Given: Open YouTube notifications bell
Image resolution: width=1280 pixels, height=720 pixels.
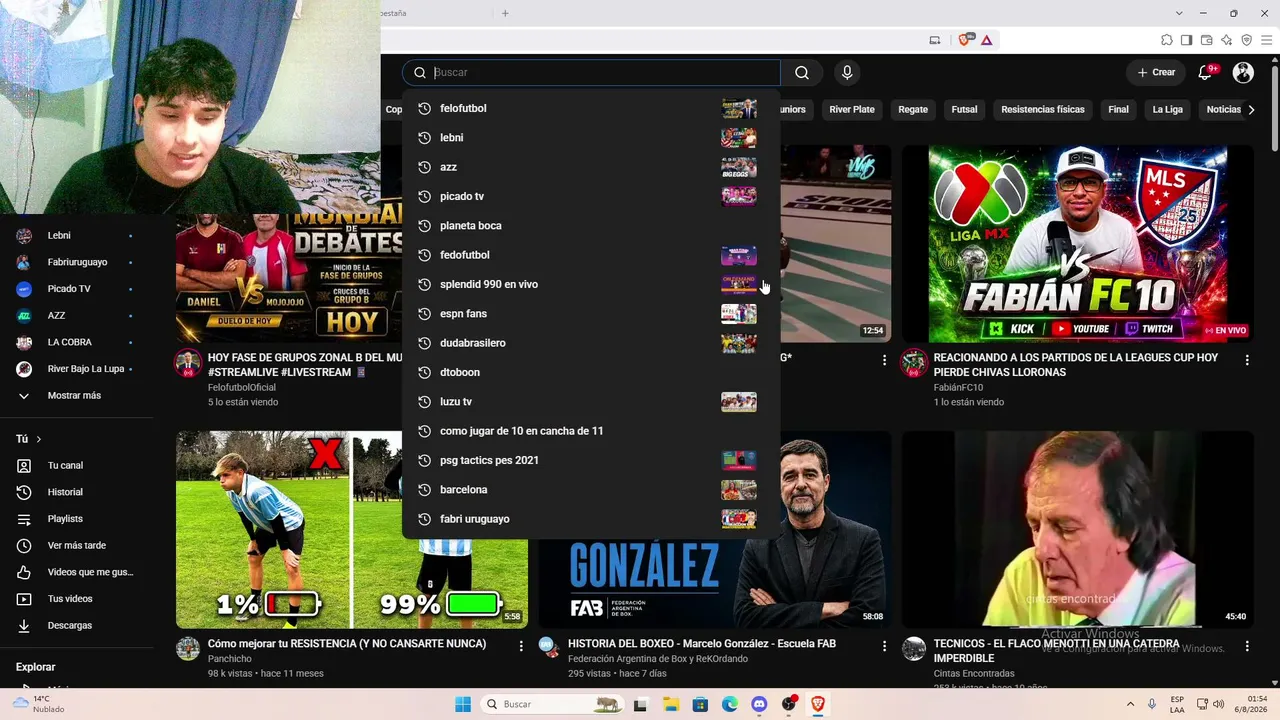Looking at the screenshot, I should 1206,72.
